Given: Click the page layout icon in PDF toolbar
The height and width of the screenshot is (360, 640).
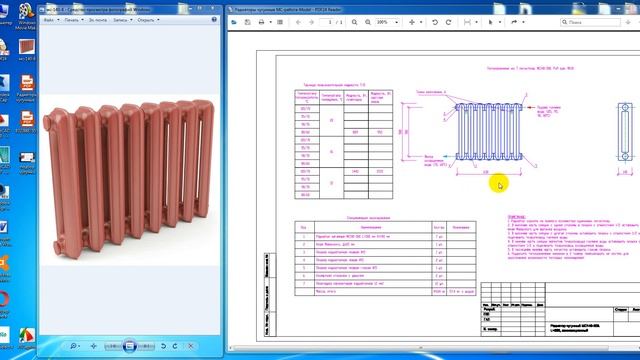Looking at the screenshot, I should click(280, 22).
